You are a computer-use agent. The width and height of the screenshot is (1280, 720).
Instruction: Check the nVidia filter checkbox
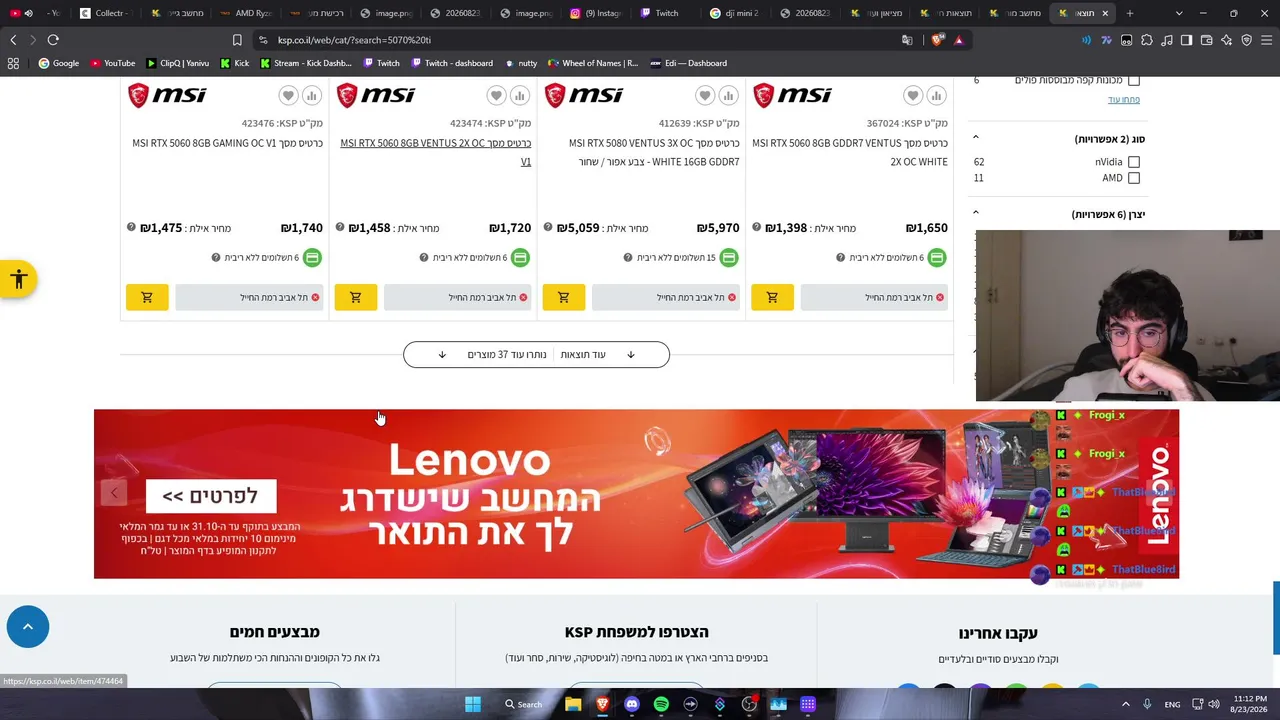tap(1134, 162)
